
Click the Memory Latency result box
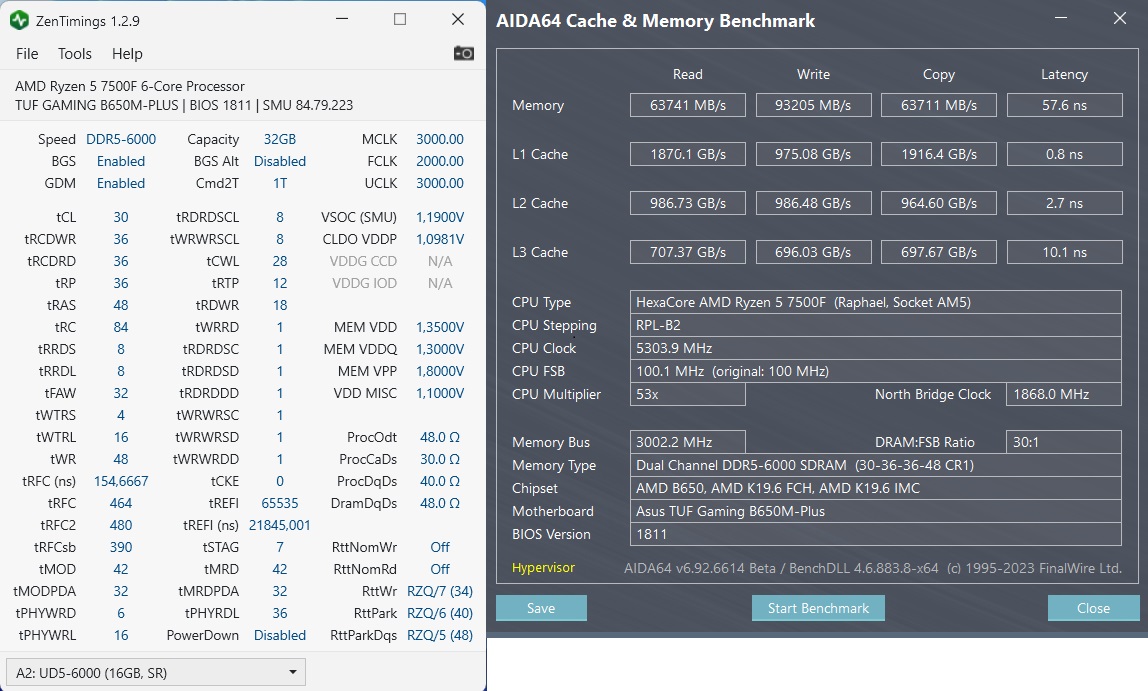1063,105
